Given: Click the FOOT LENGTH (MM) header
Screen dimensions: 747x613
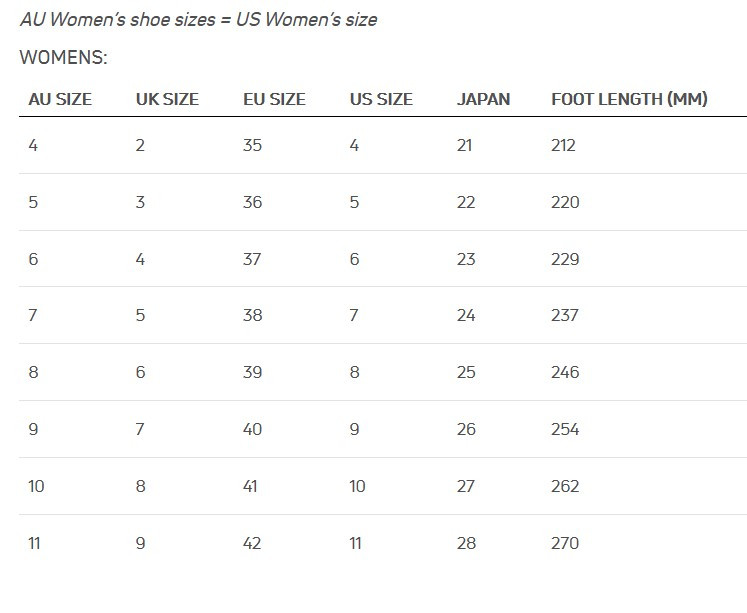Looking at the screenshot, I should coord(629,99).
